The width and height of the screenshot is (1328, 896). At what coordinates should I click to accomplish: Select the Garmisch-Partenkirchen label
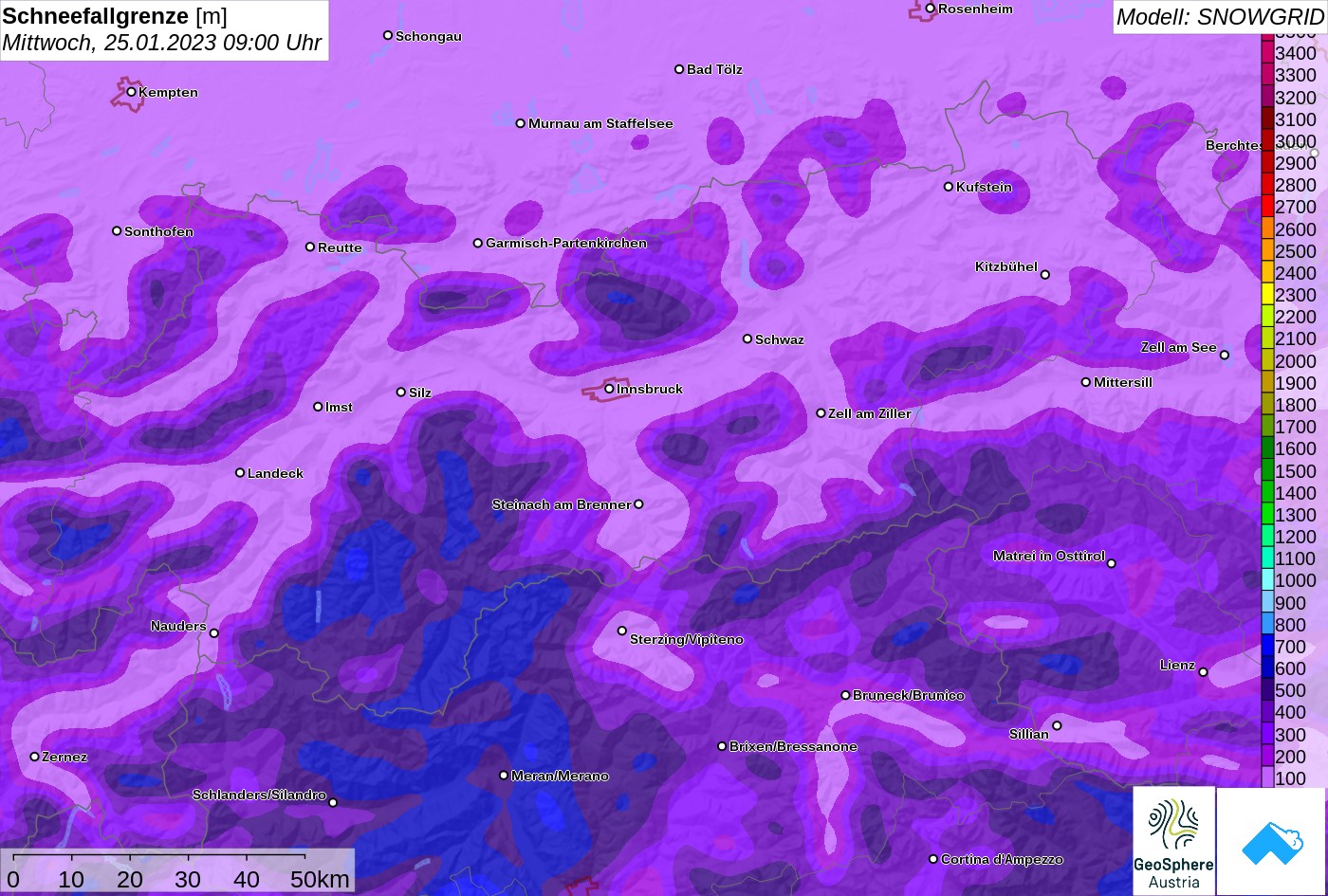pos(566,243)
